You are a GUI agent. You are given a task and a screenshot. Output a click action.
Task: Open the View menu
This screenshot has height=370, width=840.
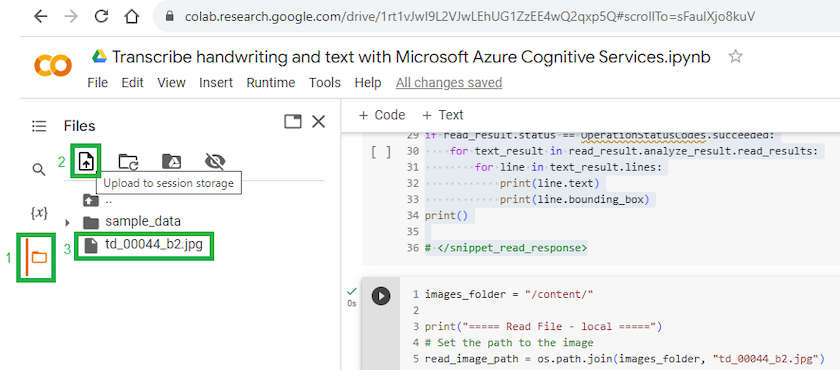[x=171, y=83]
